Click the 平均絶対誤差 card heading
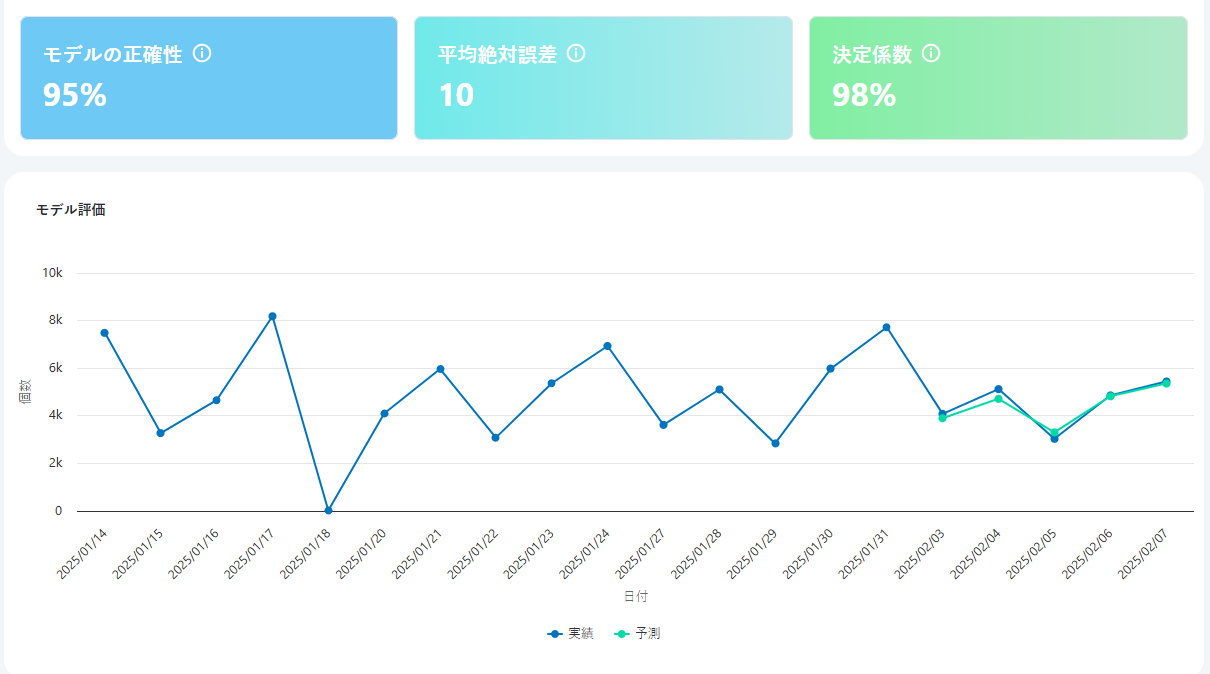Image resolution: width=1210 pixels, height=674 pixels. pyautogui.click(x=497, y=55)
